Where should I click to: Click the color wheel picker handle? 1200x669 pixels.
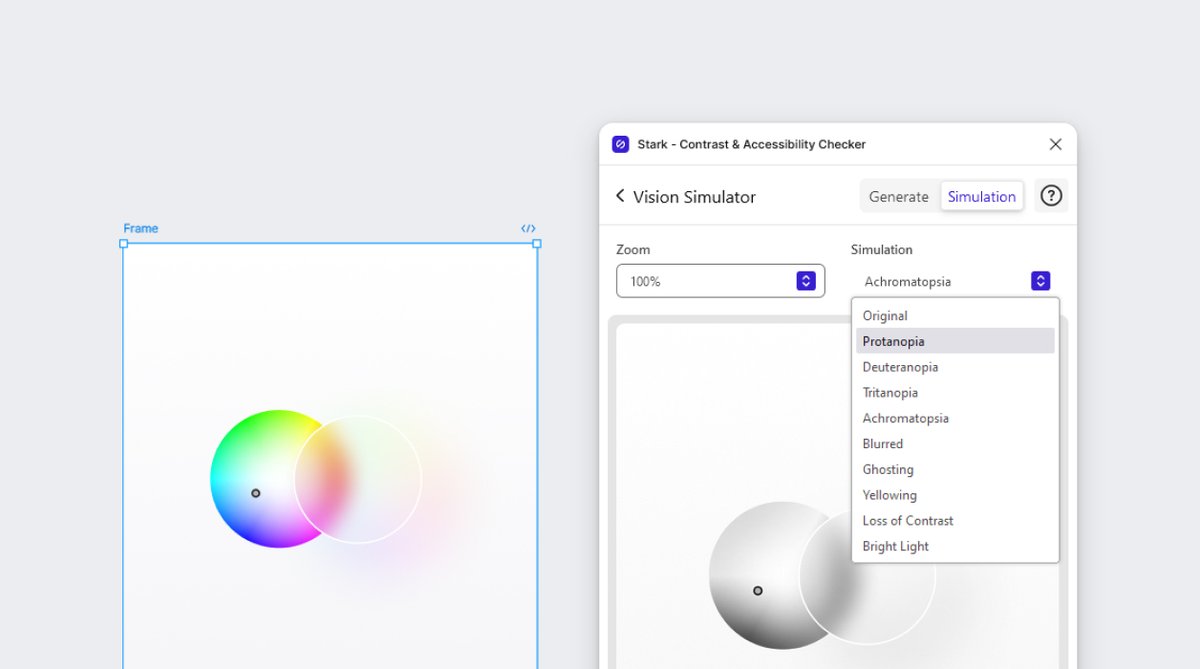[255, 493]
